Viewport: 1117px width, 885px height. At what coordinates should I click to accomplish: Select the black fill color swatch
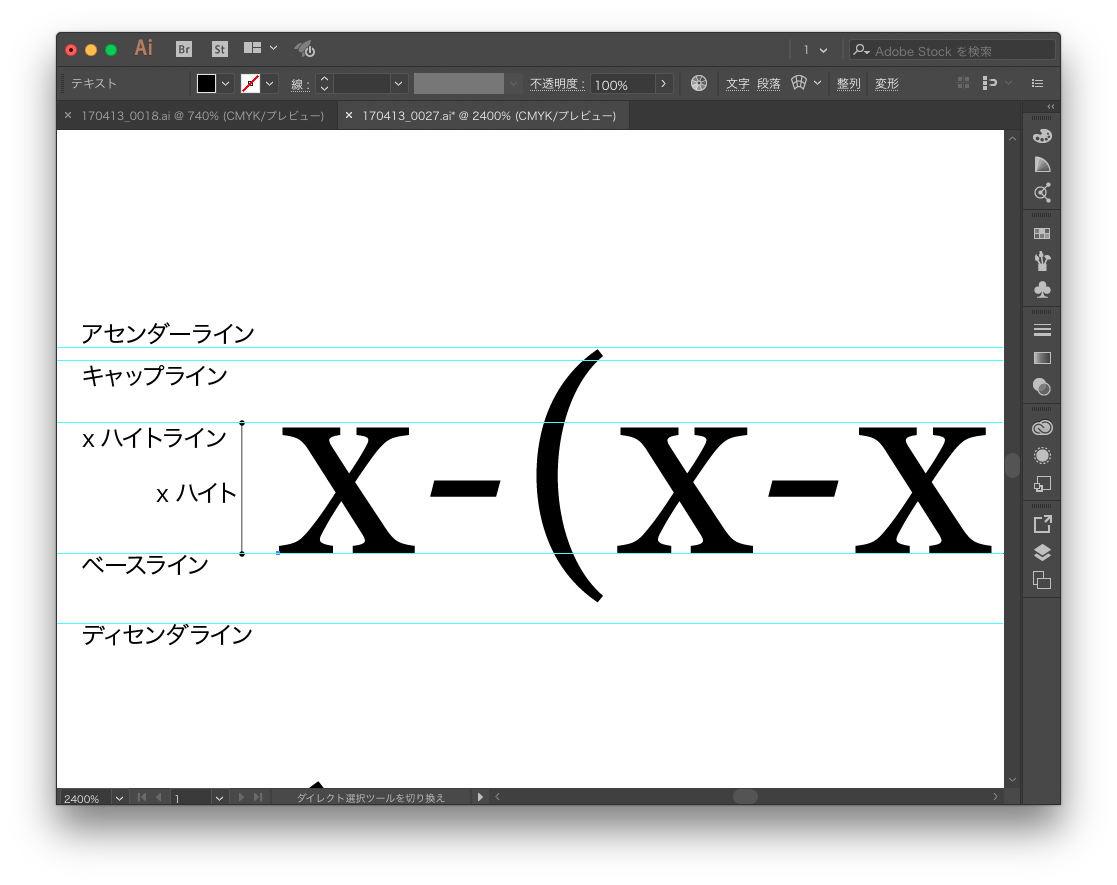click(x=207, y=83)
